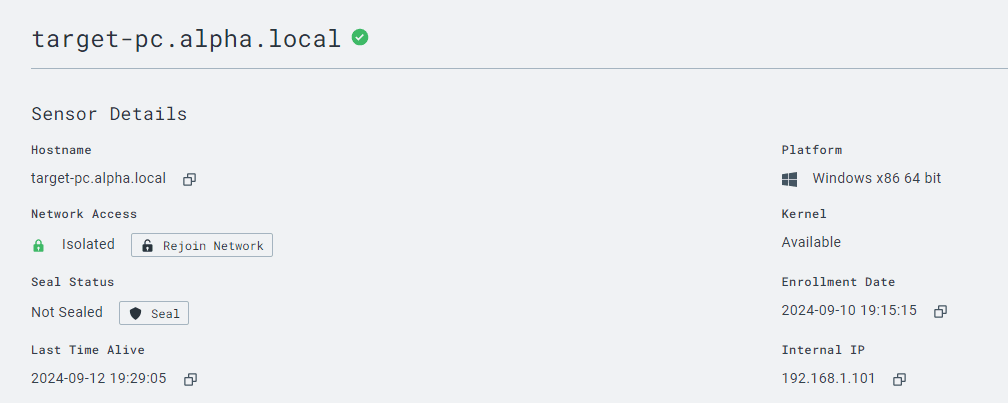Click the Windows platform logo icon
This screenshot has width=1008, height=403.
pyautogui.click(x=789, y=179)
